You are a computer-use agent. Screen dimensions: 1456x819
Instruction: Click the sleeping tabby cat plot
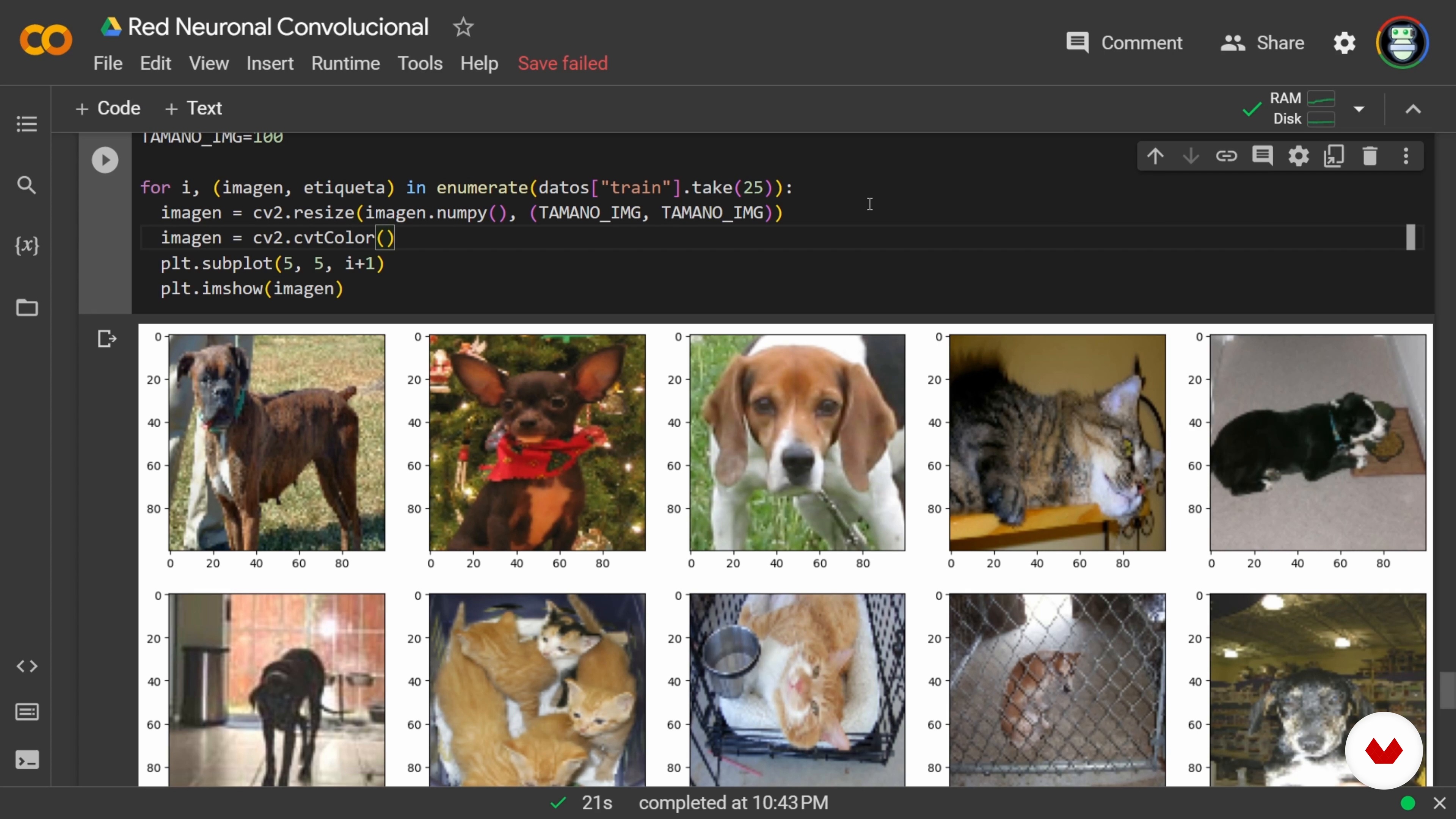(x=1057, y=442)
